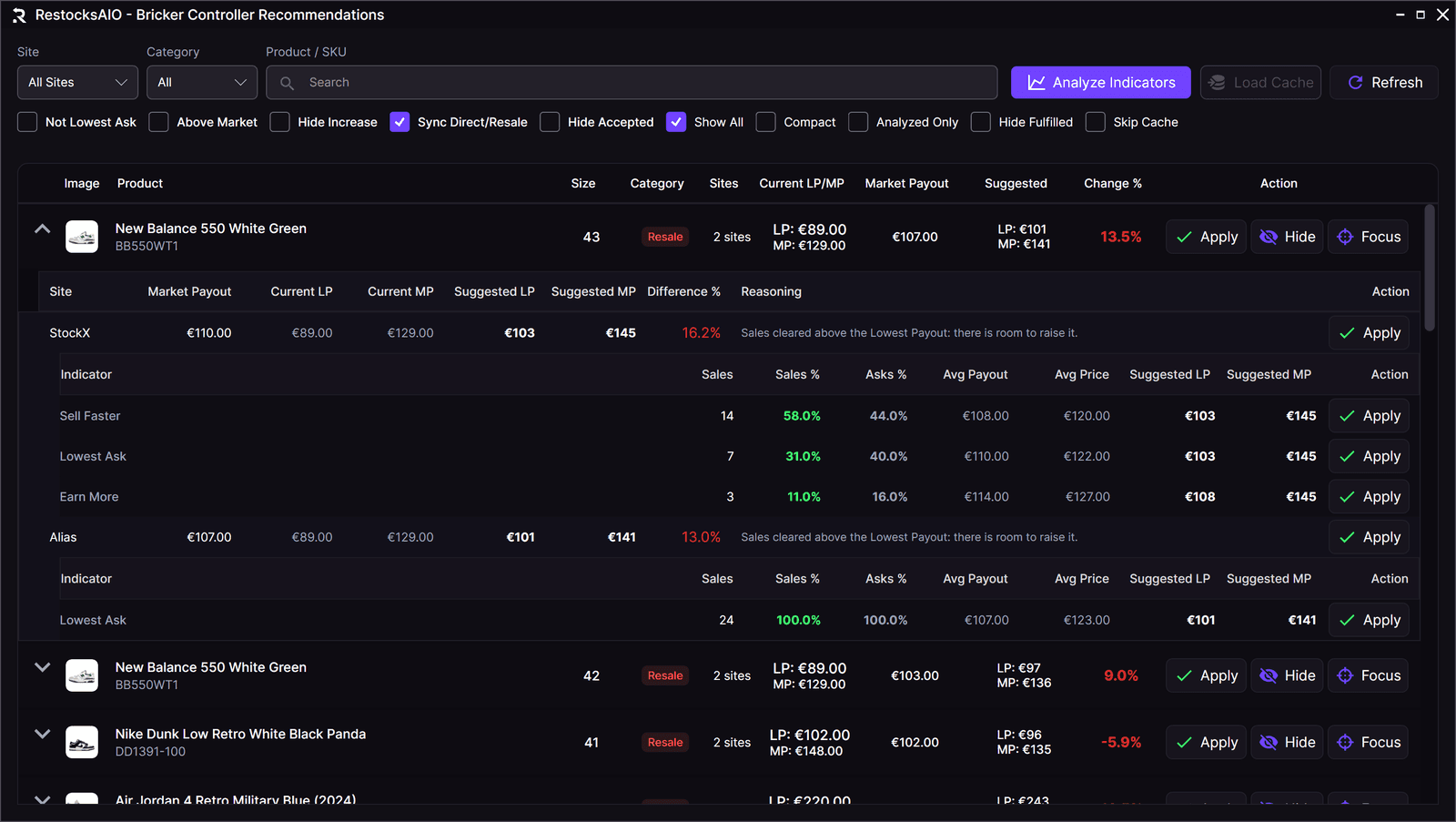Enable Compact view checkbox
The width and height of the screenshot is (1456, 822).
(766, 122)
